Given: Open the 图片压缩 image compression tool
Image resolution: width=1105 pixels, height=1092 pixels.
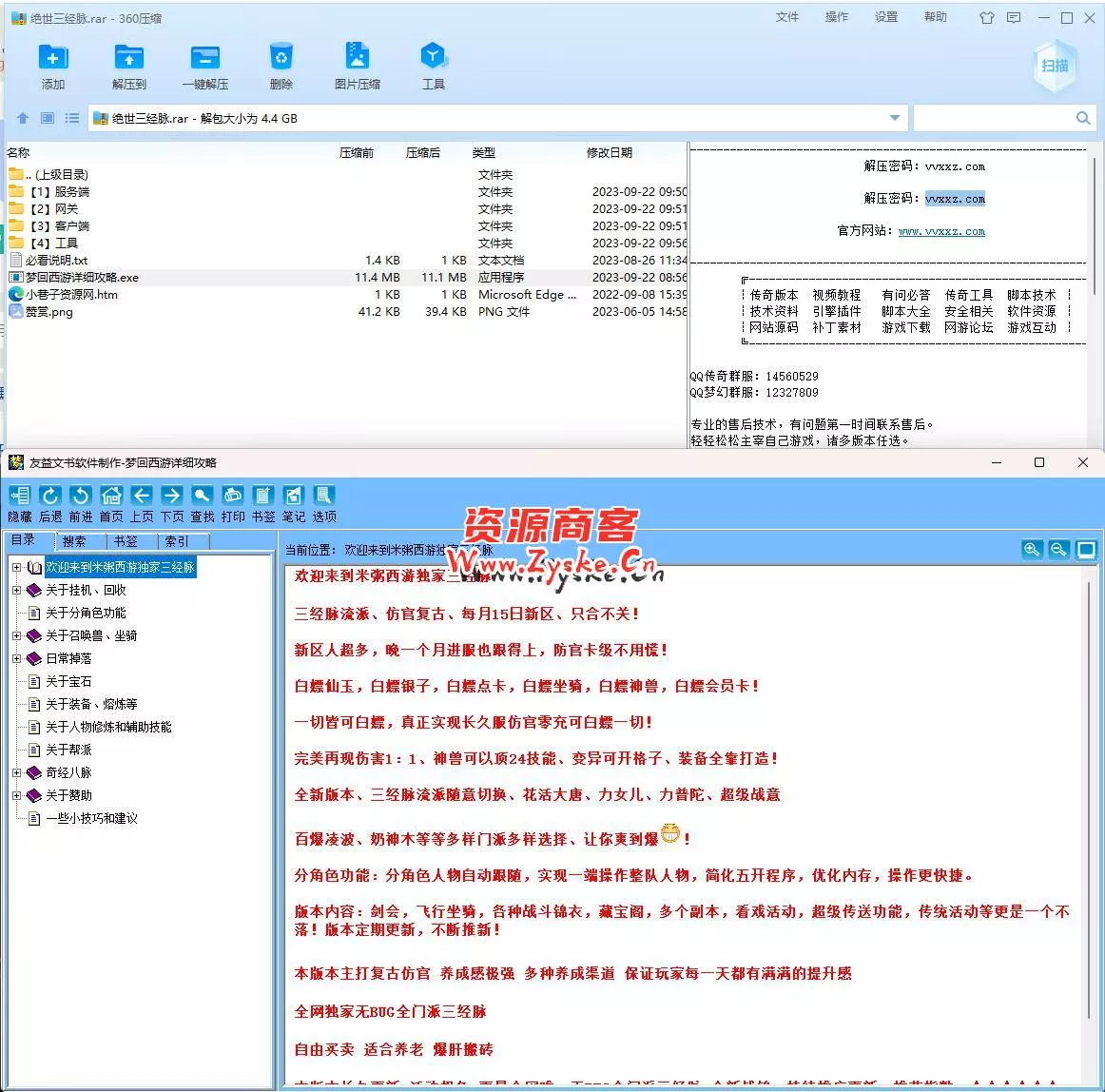Looking at the screenshot, I should pyautogui.click(x=357, y=59).
